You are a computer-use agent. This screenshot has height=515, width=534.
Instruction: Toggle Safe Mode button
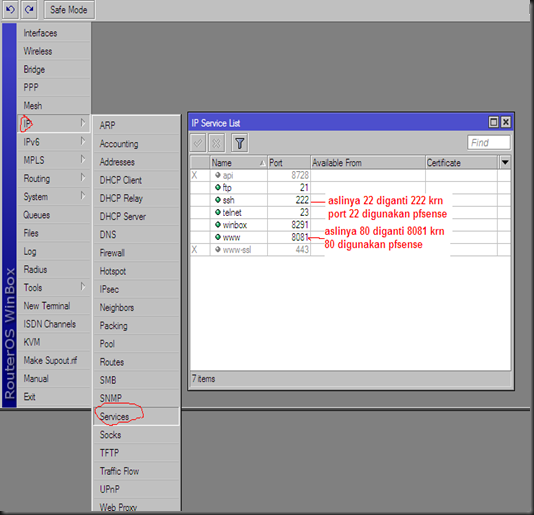(69, 10)
